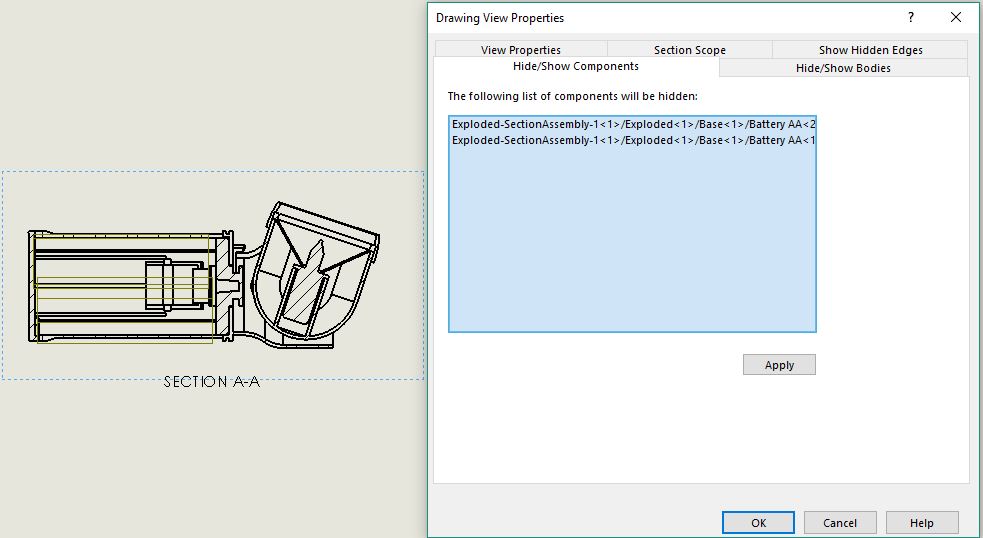Open the Section Scope tab
This screenshot has height=538, width=983.
tap(689, 50)
